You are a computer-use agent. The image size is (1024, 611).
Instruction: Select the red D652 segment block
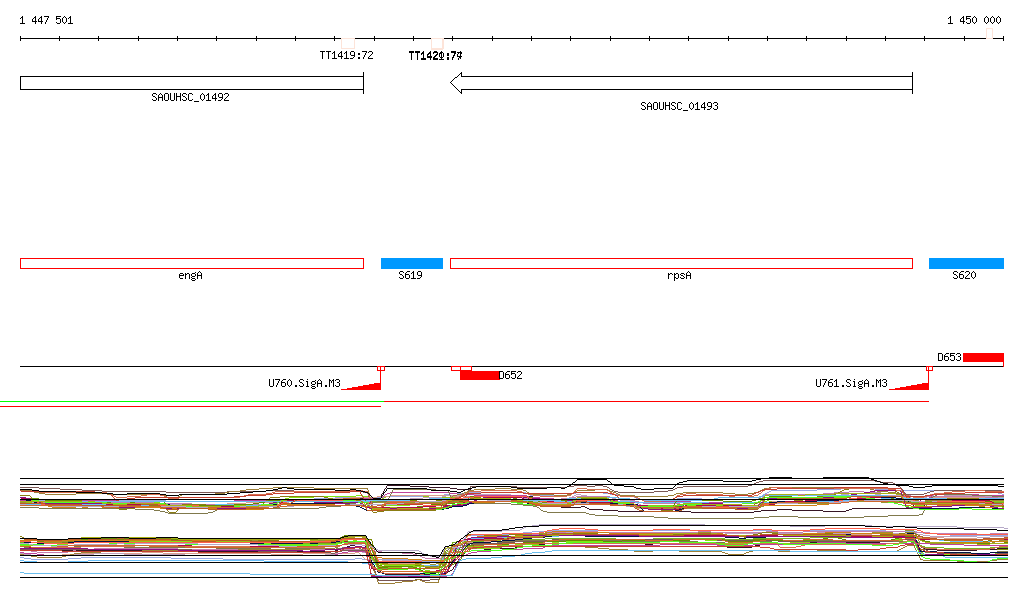tap(479, 375)
